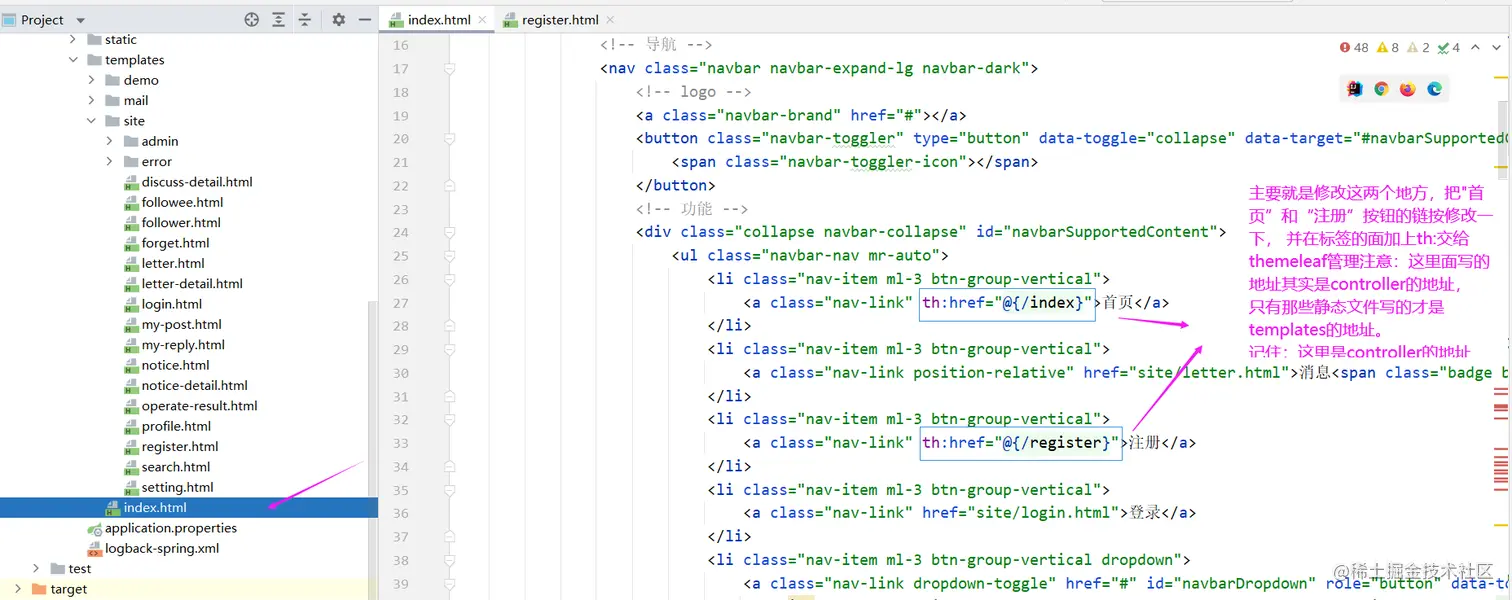Open page in Firefox browser icon
1512x600 pixels.
pyautogui.click(x=1408, y=89)
